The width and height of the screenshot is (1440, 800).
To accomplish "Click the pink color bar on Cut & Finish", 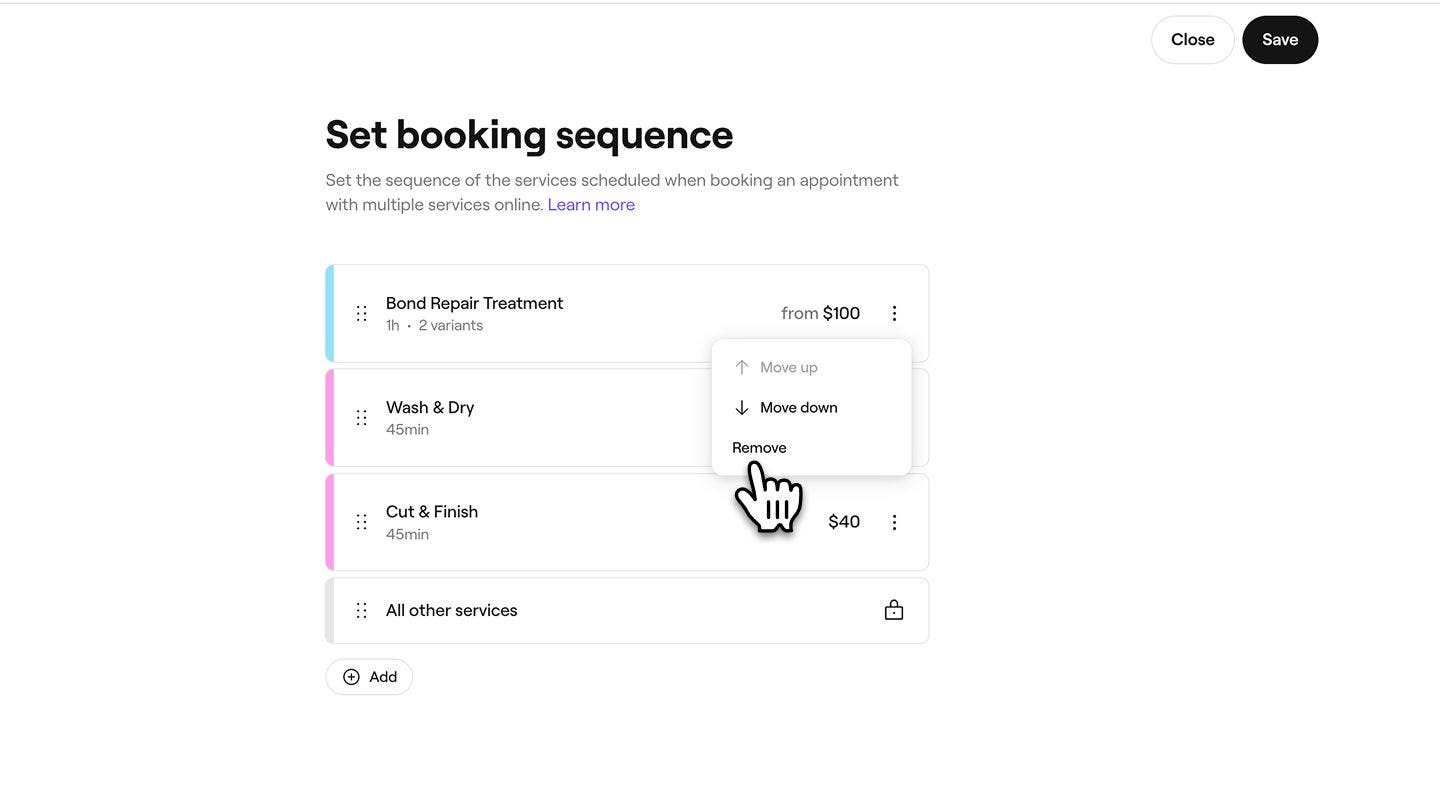I will (x=329, y=522).
